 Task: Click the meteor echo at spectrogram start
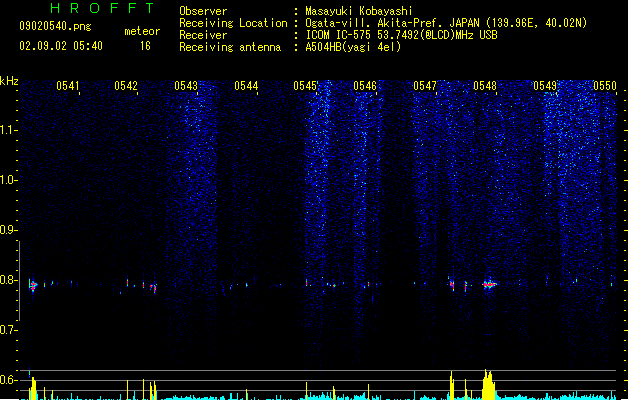pos(33,285)
